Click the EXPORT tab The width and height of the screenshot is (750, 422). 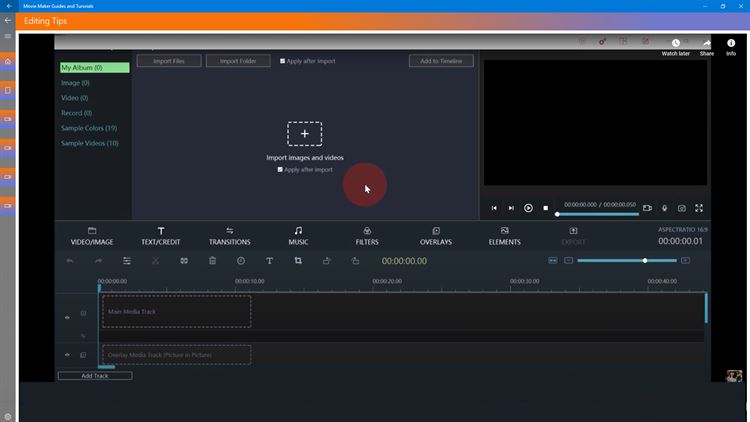pos(573,236)
